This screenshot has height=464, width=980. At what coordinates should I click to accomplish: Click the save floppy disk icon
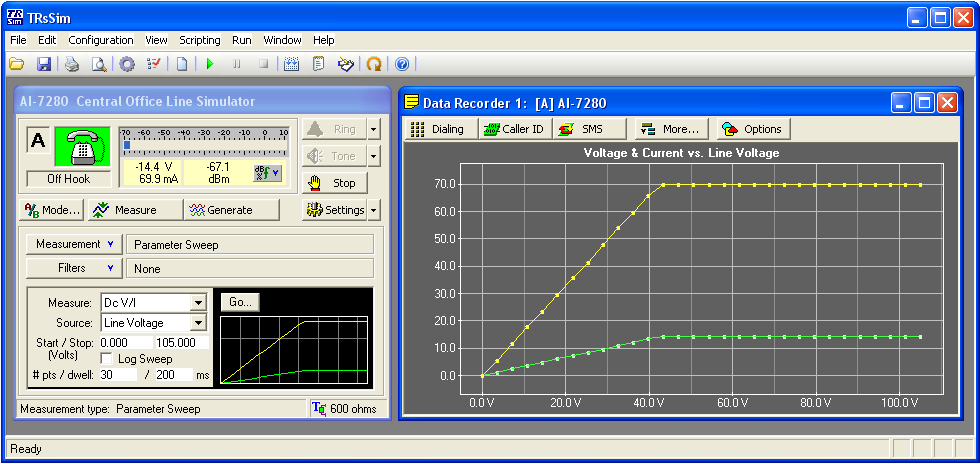43,64
